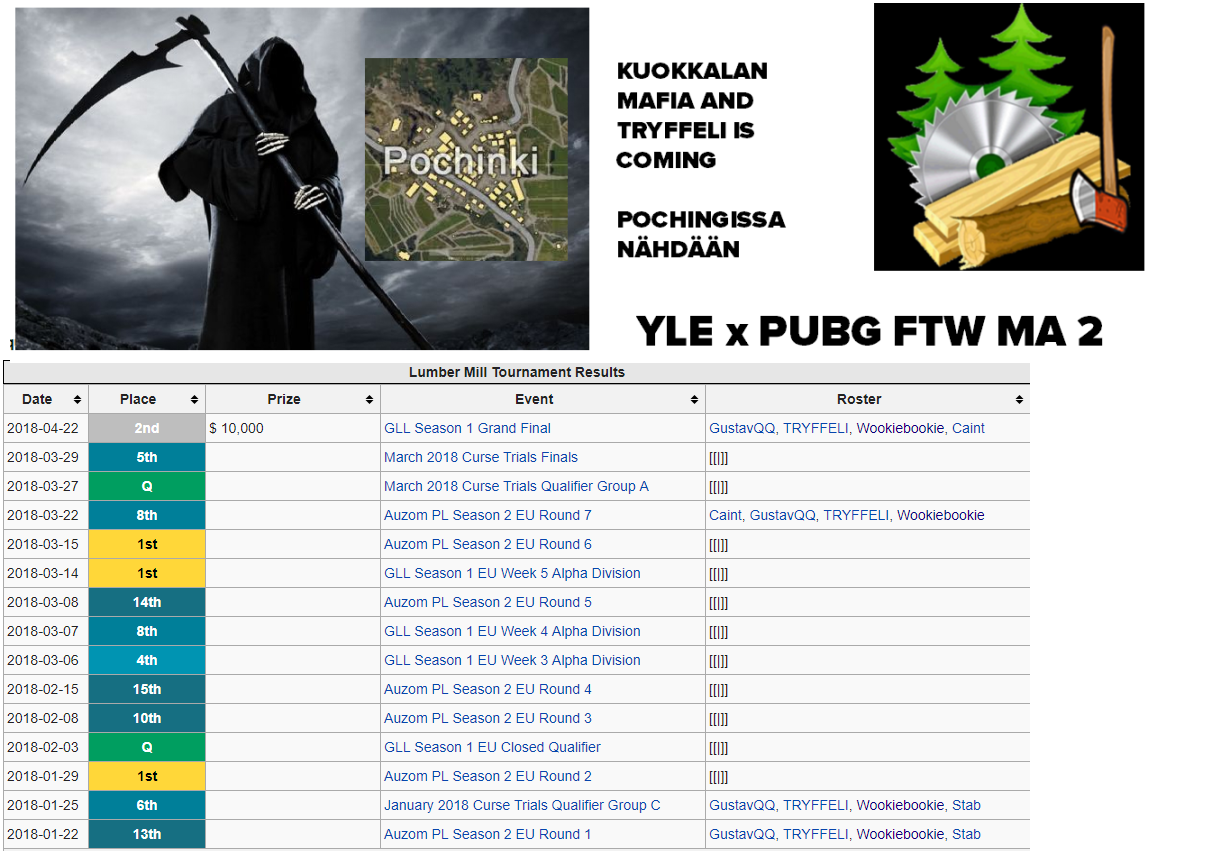Click the POCHINGISSA NÄHDÄÄN text
The image size is (1211, 858).
pyautogui.click(x=701, y=234)
